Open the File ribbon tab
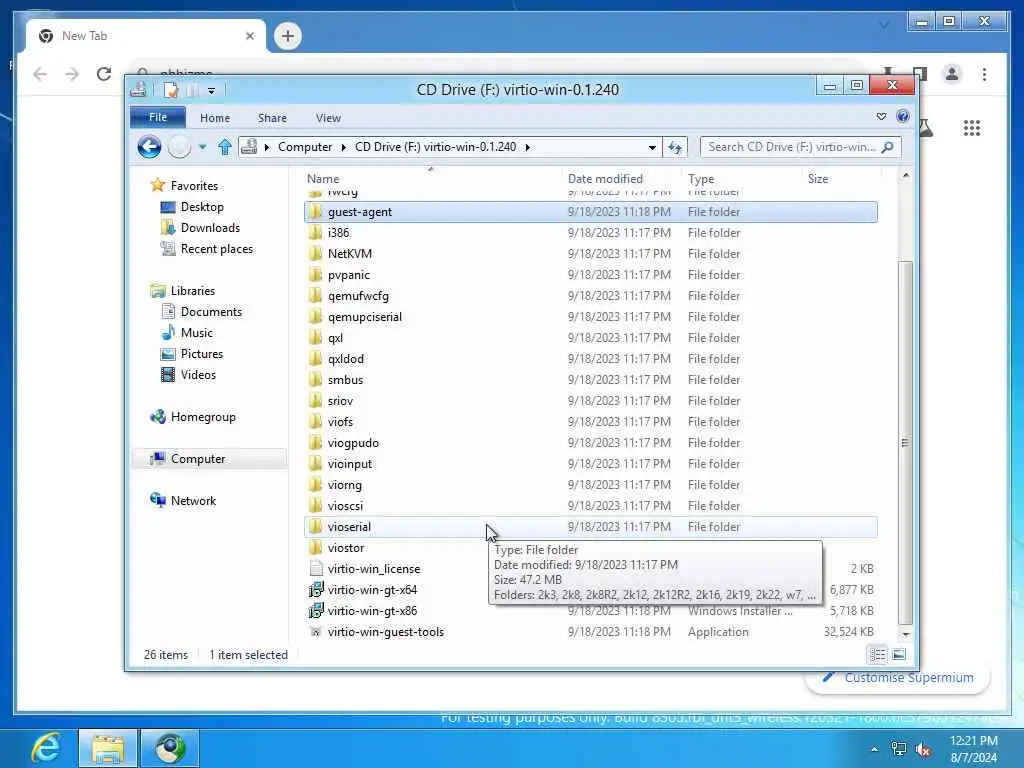The width and height of the screenshot is (1024, 768). point(158,118)
